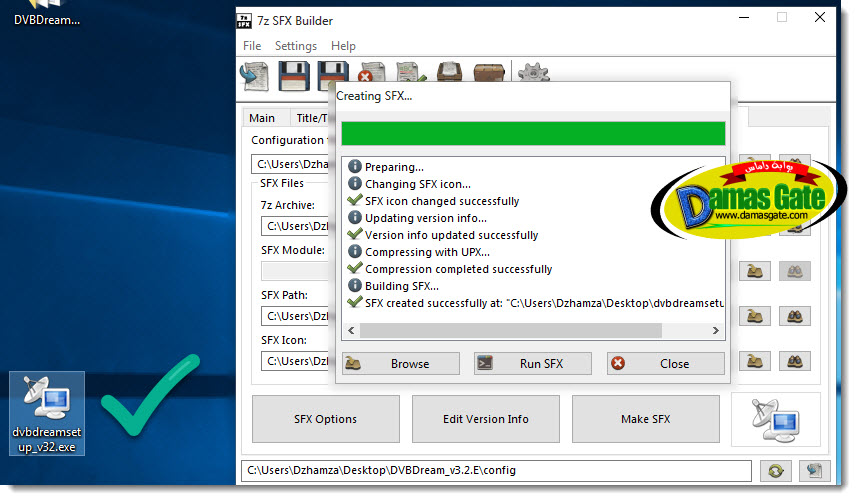Select the DVBDream desktop shortcut

pyautogui.click(x=47, y=14)
